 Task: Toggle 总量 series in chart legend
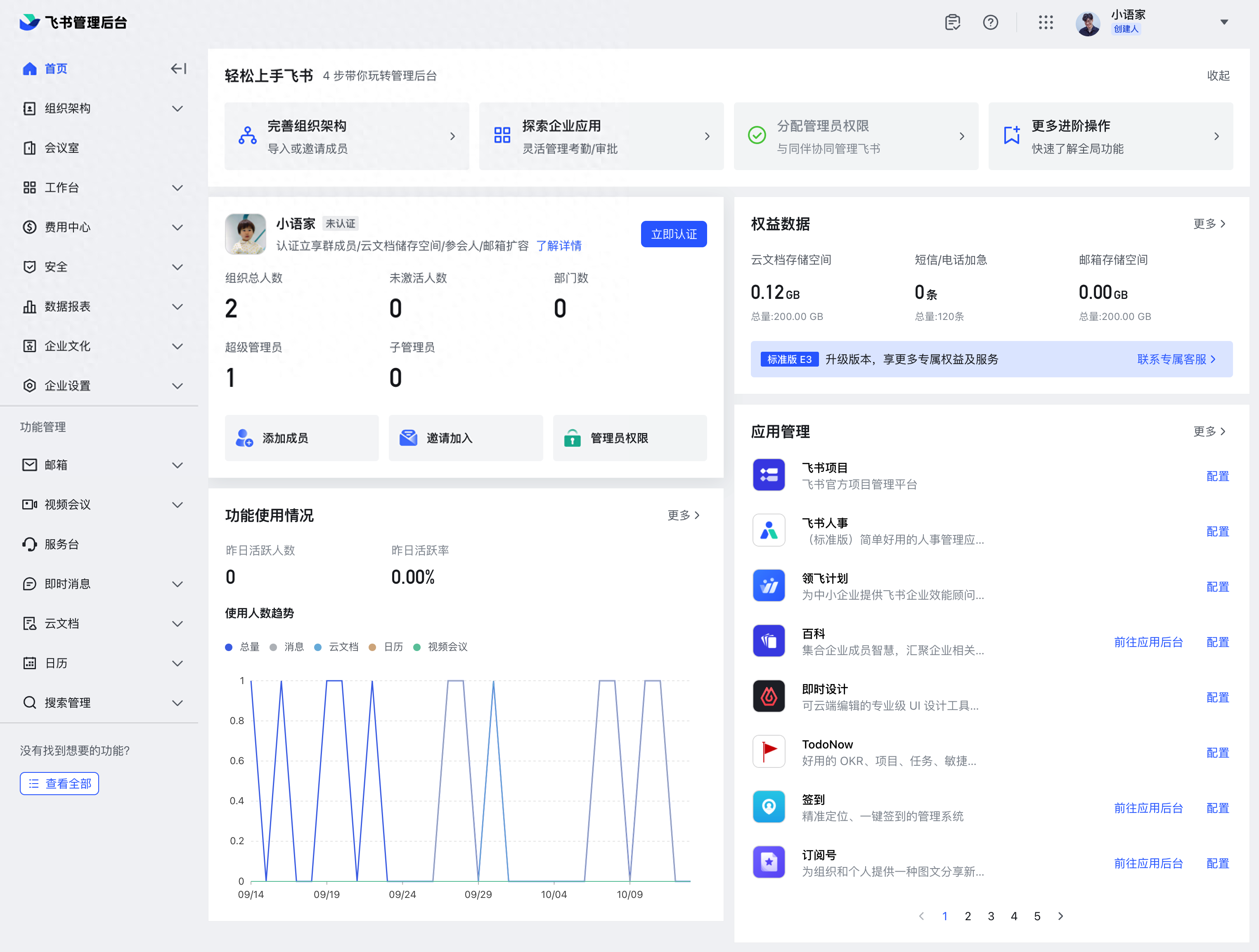click(242, 647)
